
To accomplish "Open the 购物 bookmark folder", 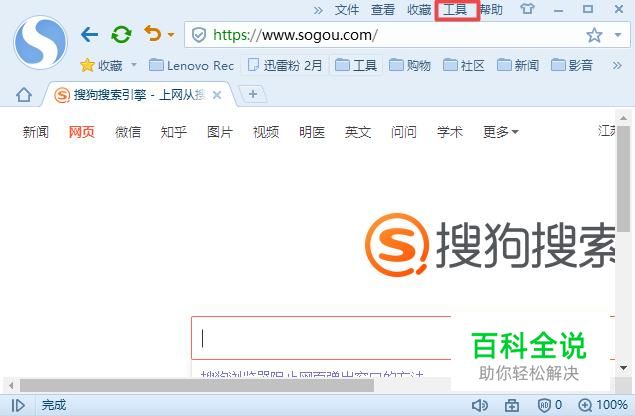I will (409, 65).
